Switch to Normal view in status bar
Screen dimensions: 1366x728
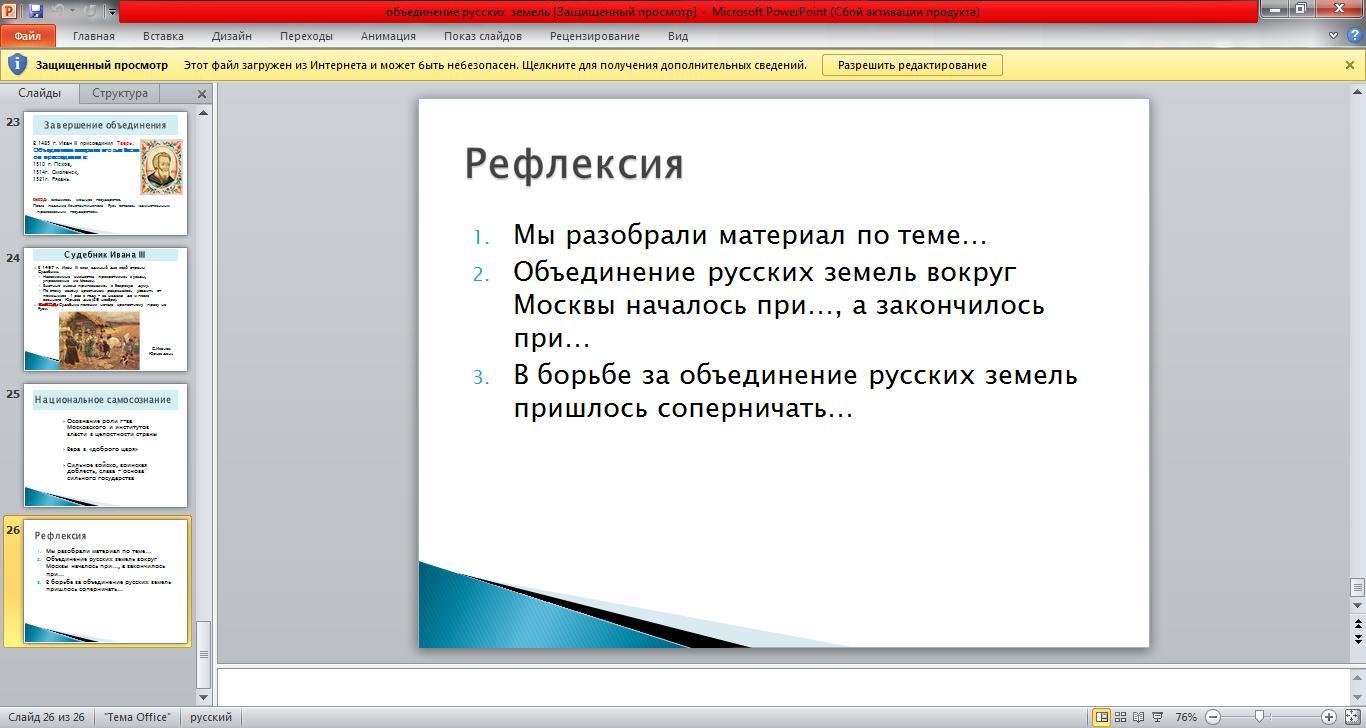click(x=1101, y=717)
